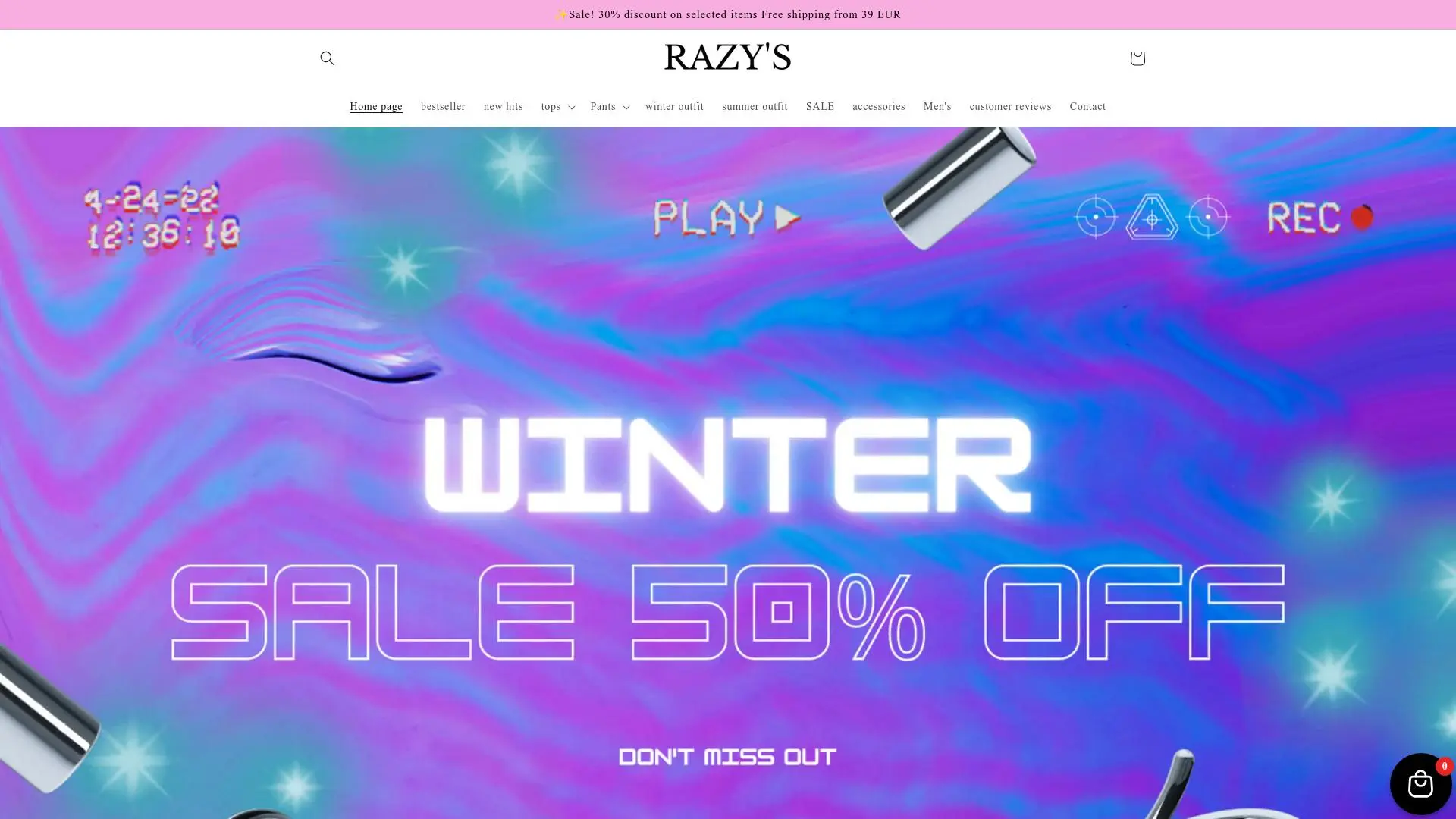This screenshot has width=1456, height=819.
Task: Go to the Home page tab
Action: click(375, 107)
